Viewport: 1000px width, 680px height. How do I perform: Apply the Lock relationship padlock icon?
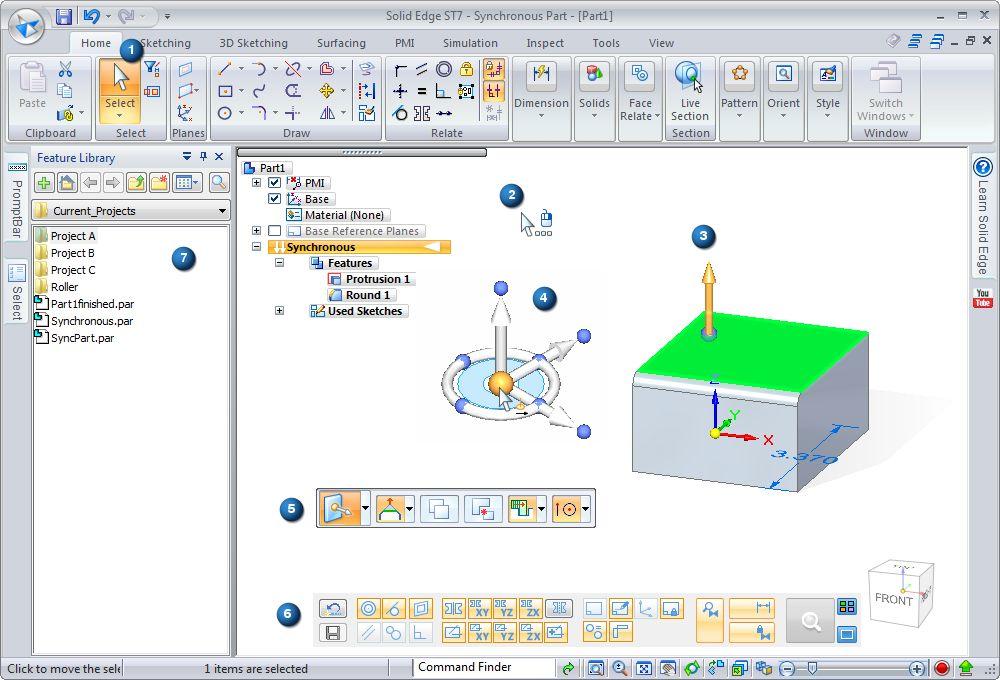(466, 69)
